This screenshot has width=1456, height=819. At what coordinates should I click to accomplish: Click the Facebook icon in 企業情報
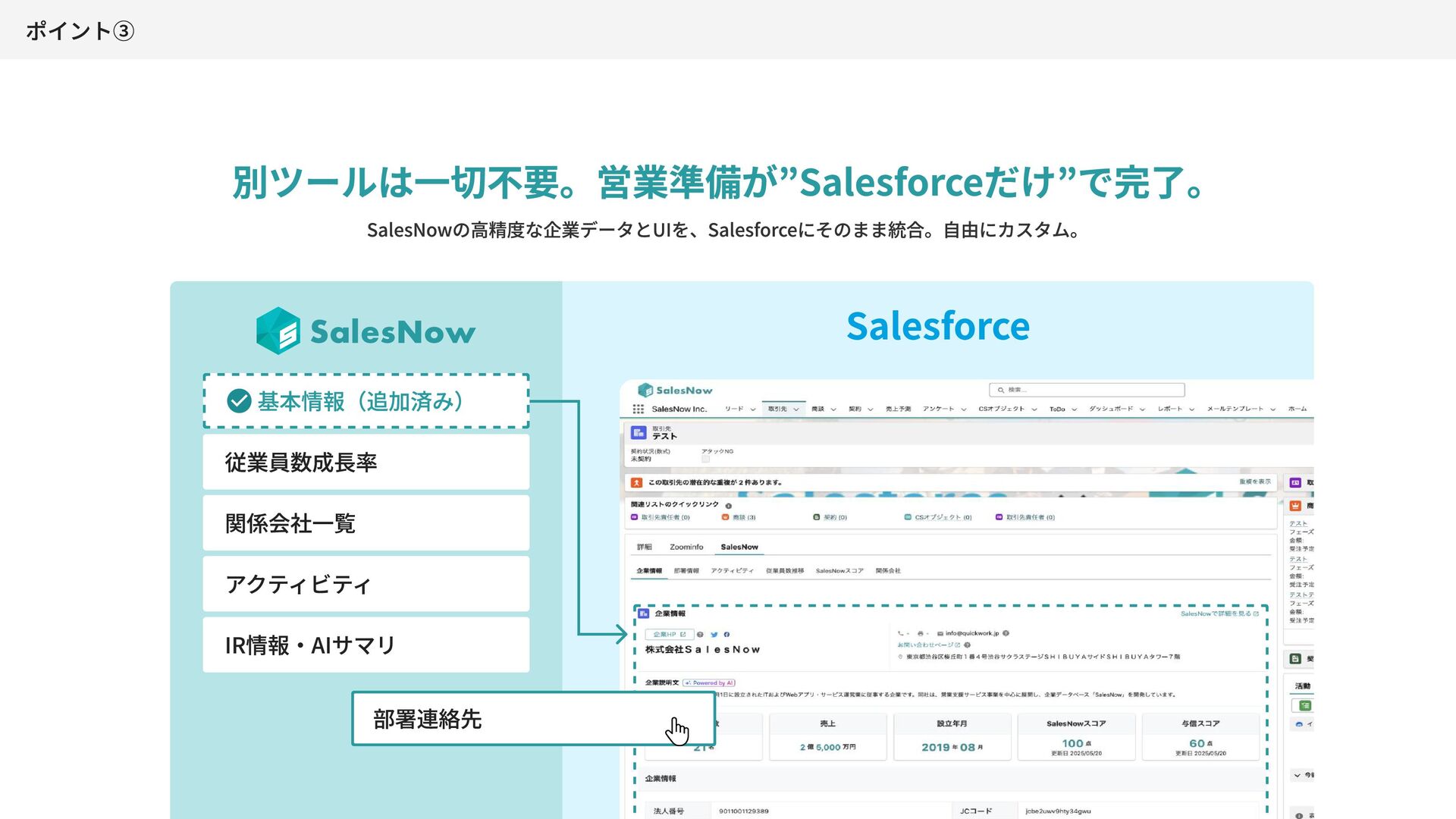click(x=726, y=635)
